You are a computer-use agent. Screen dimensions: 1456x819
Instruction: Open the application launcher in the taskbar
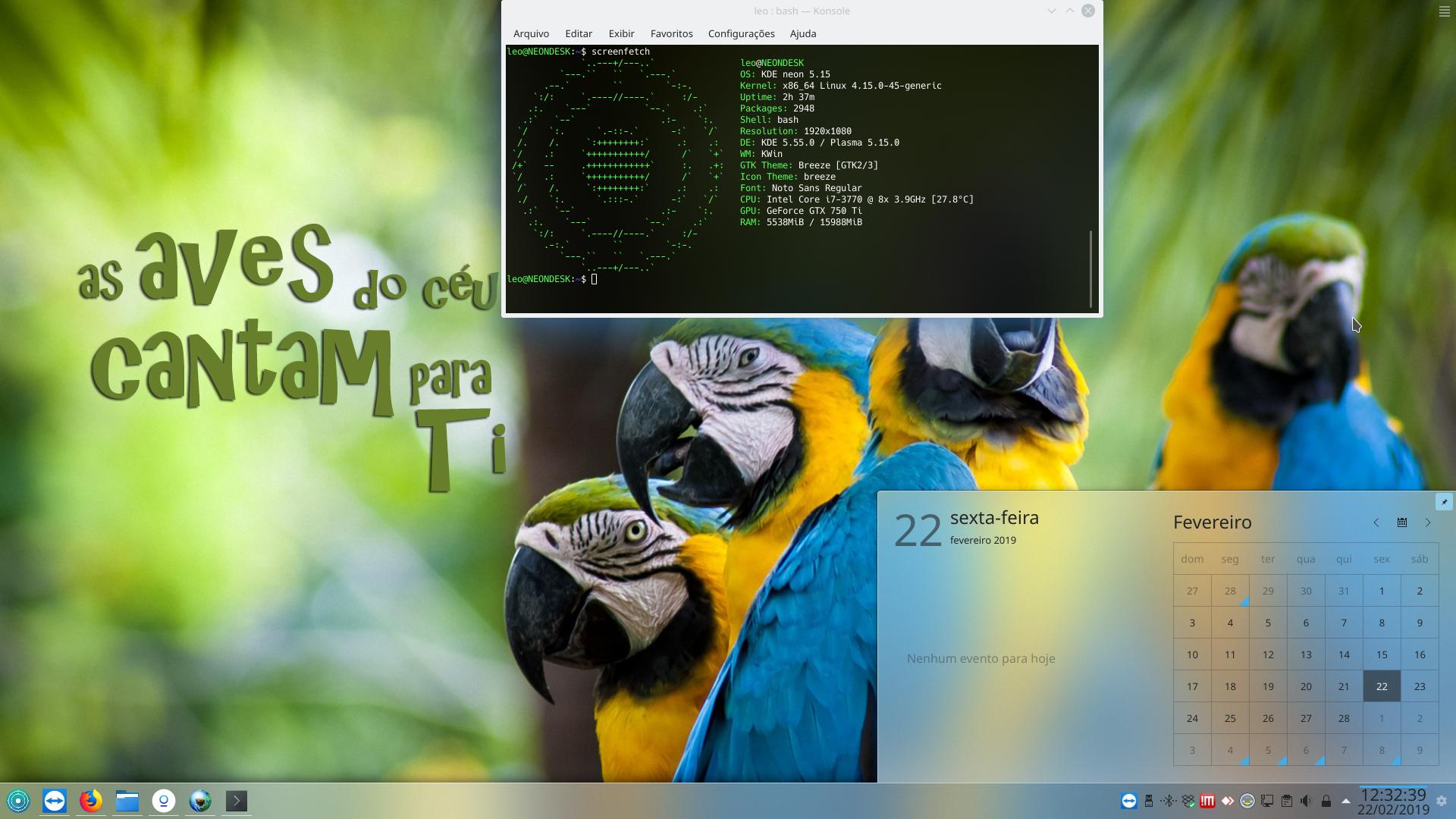click(x=18, y=801)
